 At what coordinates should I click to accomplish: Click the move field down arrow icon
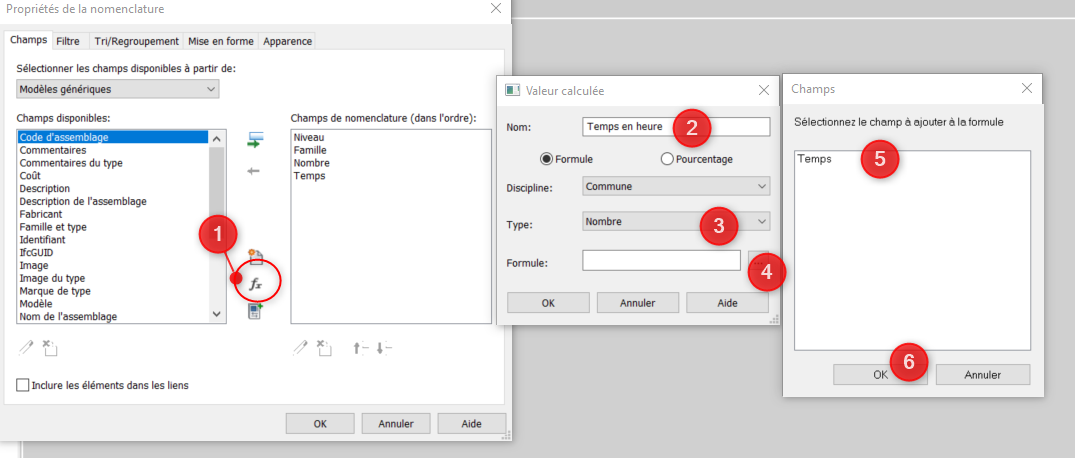coord(384,348)
